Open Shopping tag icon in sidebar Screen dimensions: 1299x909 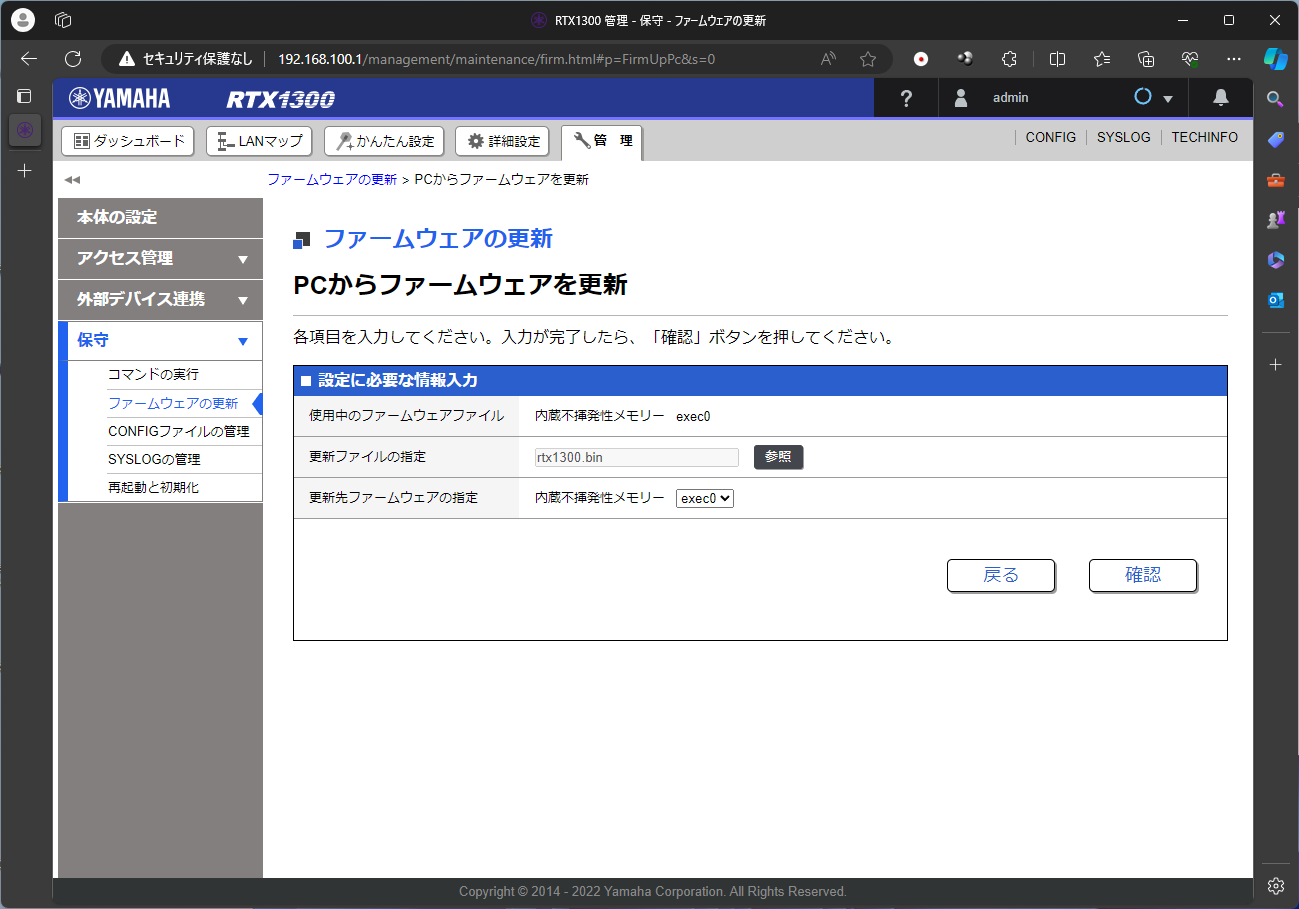[x=1275, y=139]
